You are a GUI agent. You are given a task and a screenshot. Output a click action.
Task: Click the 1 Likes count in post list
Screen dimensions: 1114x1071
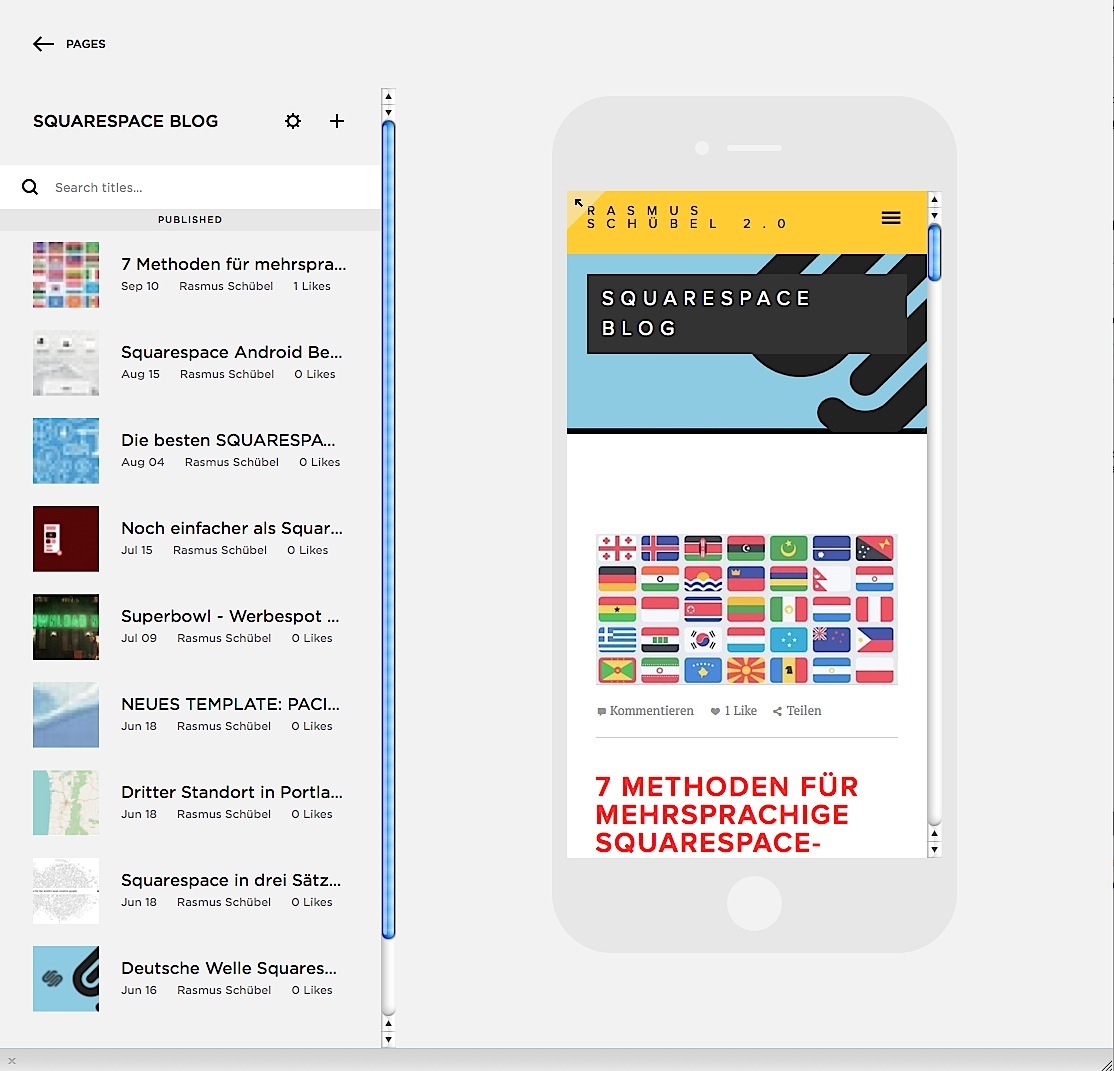click(x=312, y=286)
